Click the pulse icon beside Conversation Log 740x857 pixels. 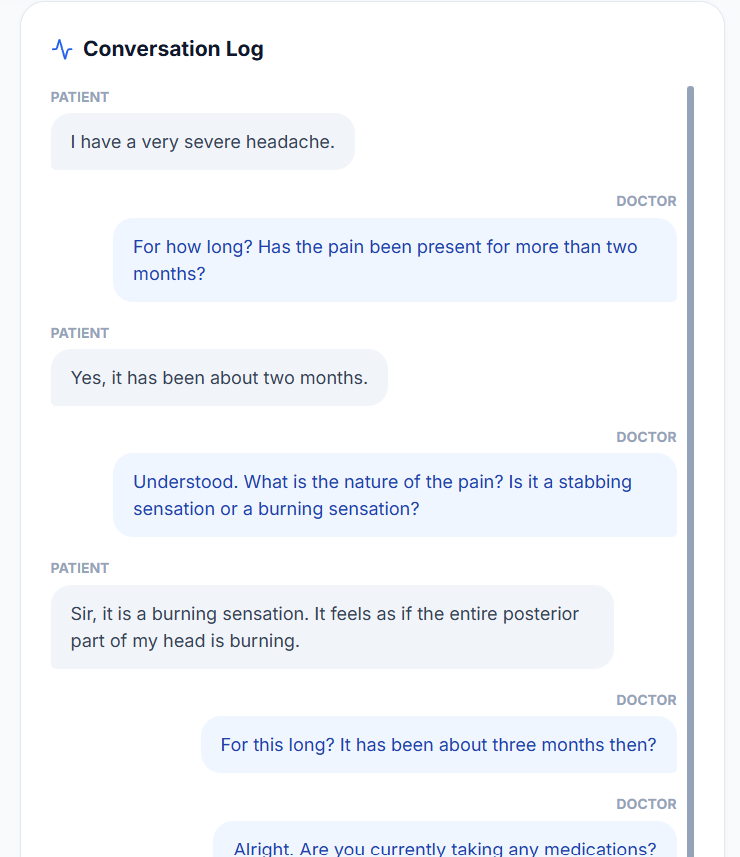click(x=62, y=49)
